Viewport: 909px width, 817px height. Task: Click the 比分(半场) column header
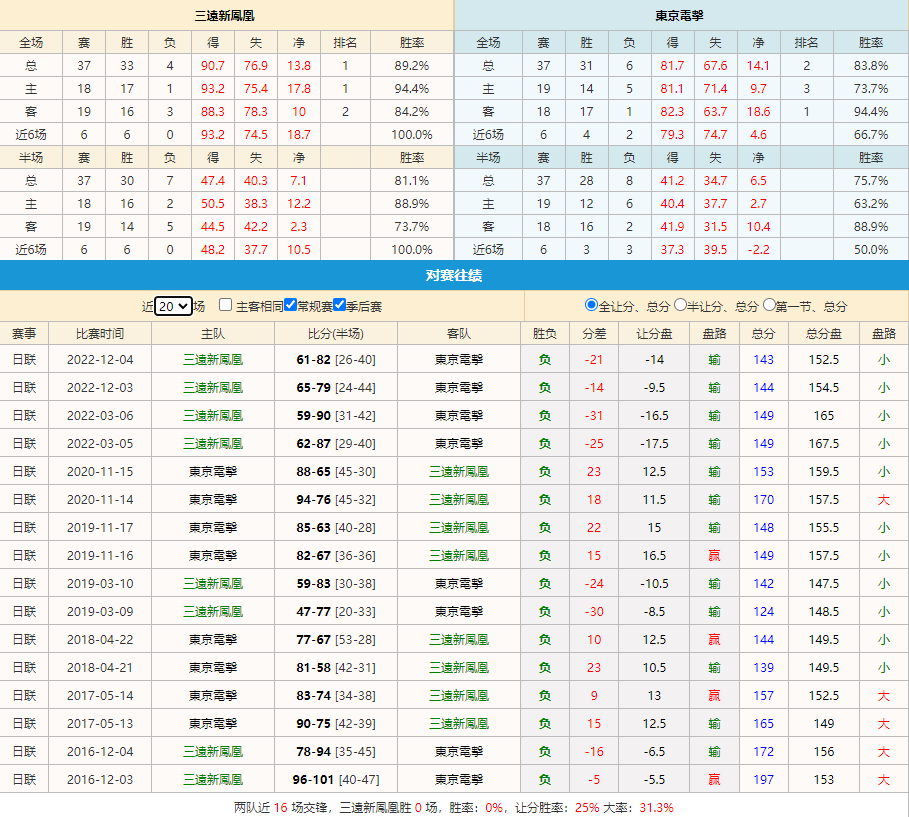coord(336,333)
